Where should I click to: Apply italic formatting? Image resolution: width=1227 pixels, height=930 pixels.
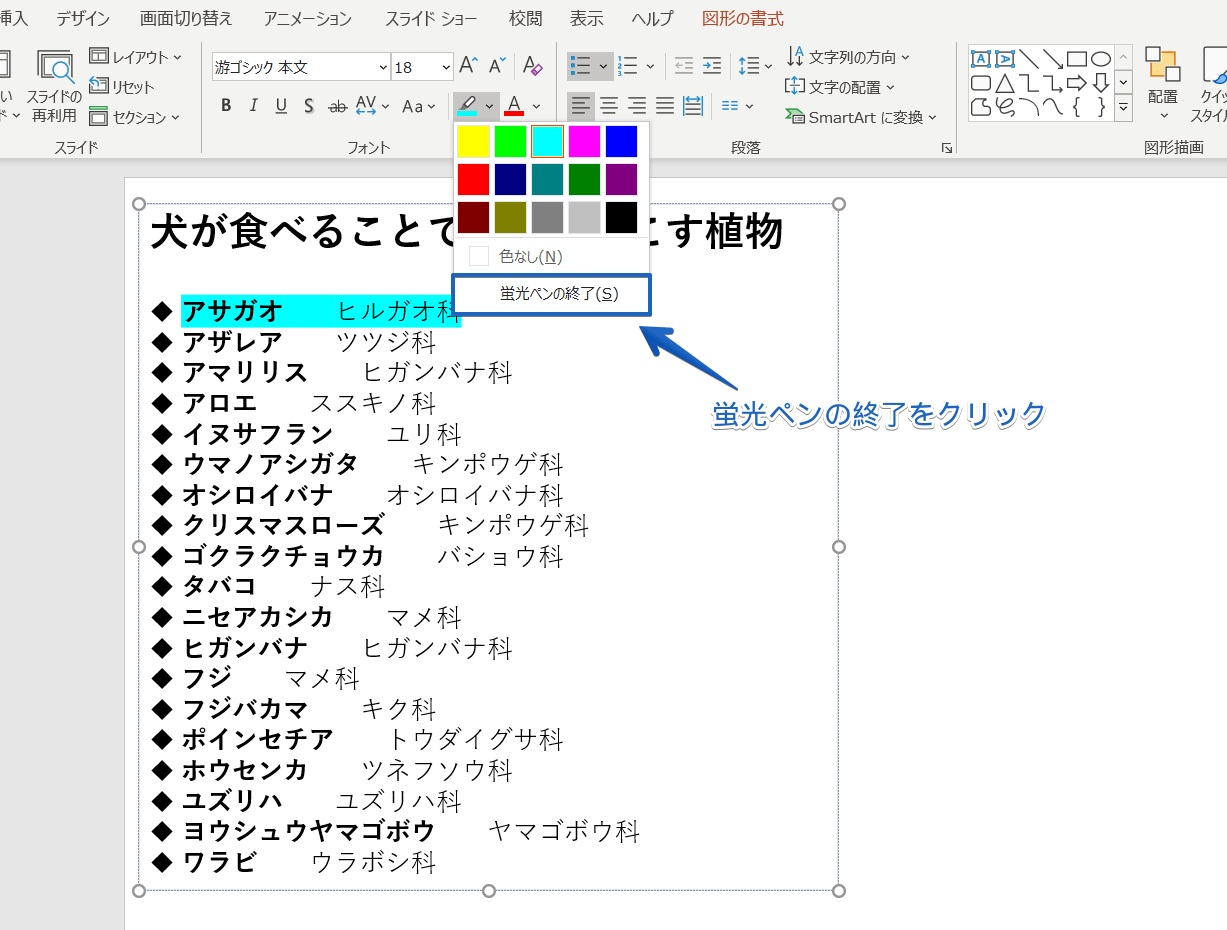[253, 106]
